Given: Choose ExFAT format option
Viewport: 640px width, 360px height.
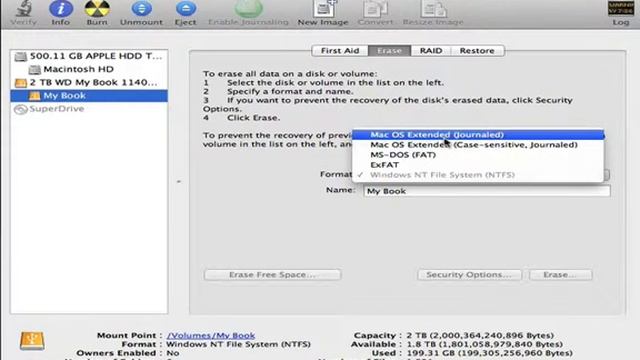Looking at the screenshot, I should [478, 165].
